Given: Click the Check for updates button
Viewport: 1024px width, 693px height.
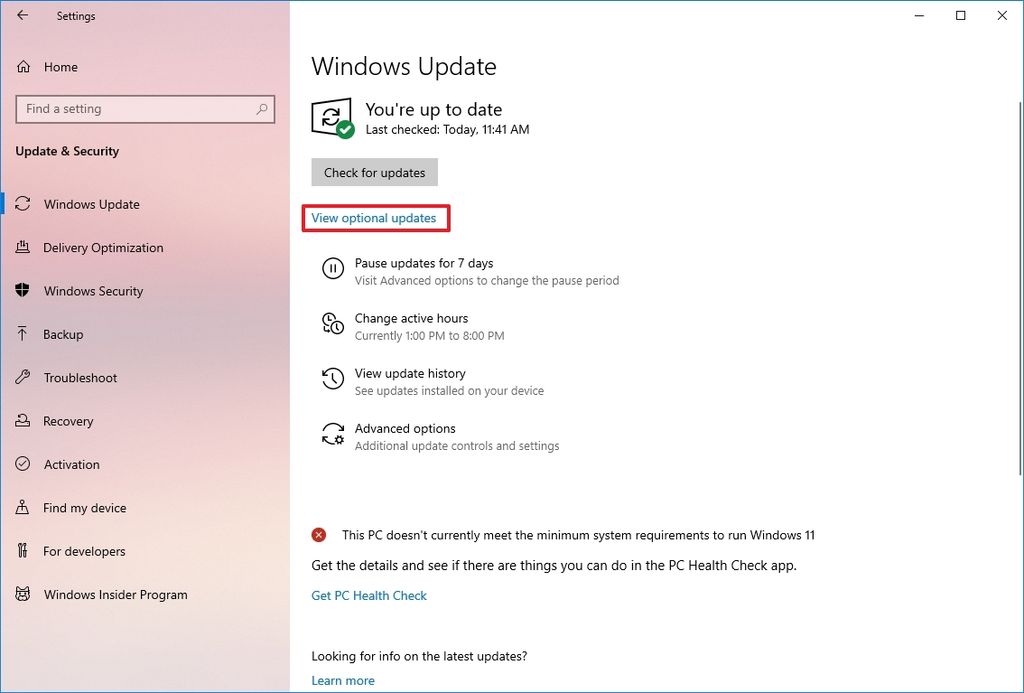Looking at the screenshot, I should tap(374, 172).
